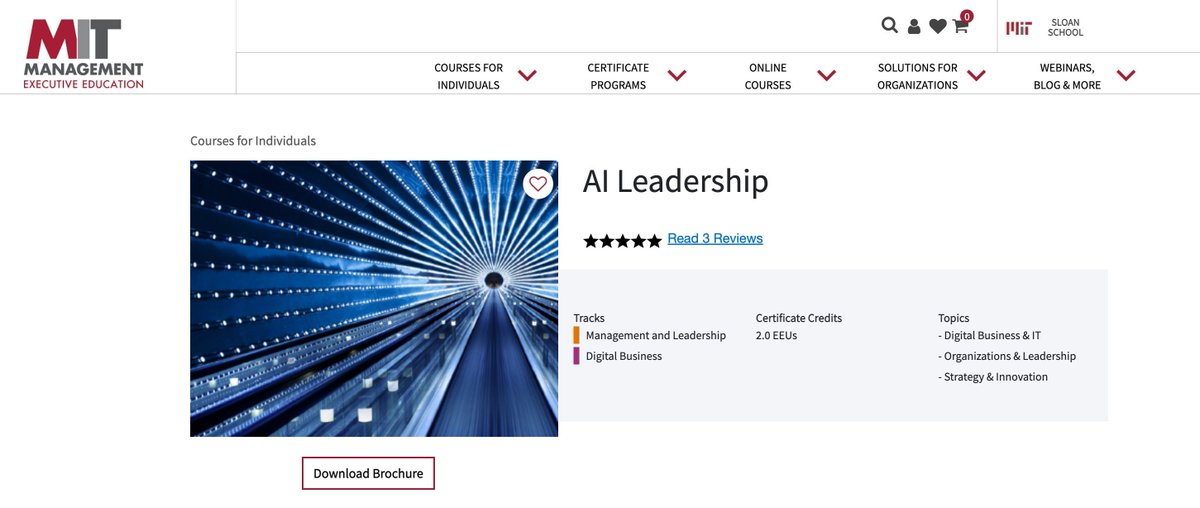1200x508 pixels.
Task: Open Certificate Programs menu
Action: click(618, 76)
